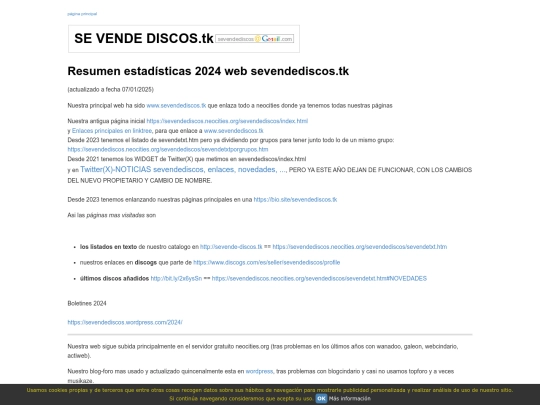This screenshot has width=540, height=405.
Task: Open Twitter(X)-NOTICIAS sevendediscos link
Action: click(x=183, y=169)
